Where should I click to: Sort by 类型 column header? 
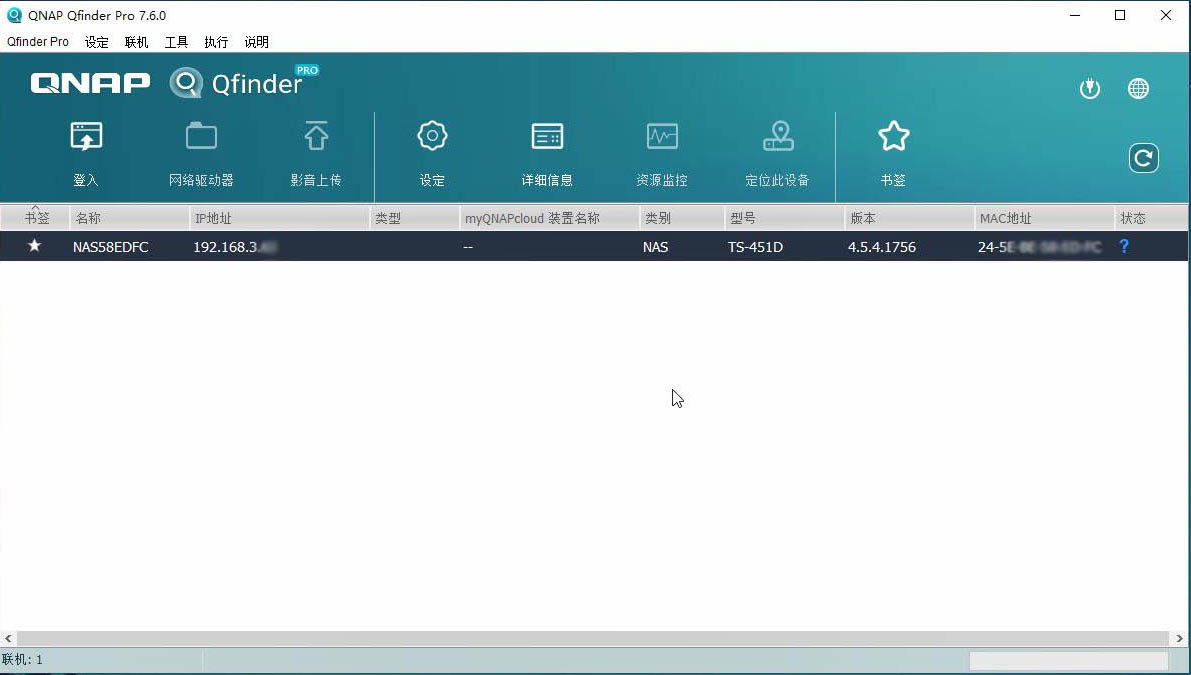(415, 218)
